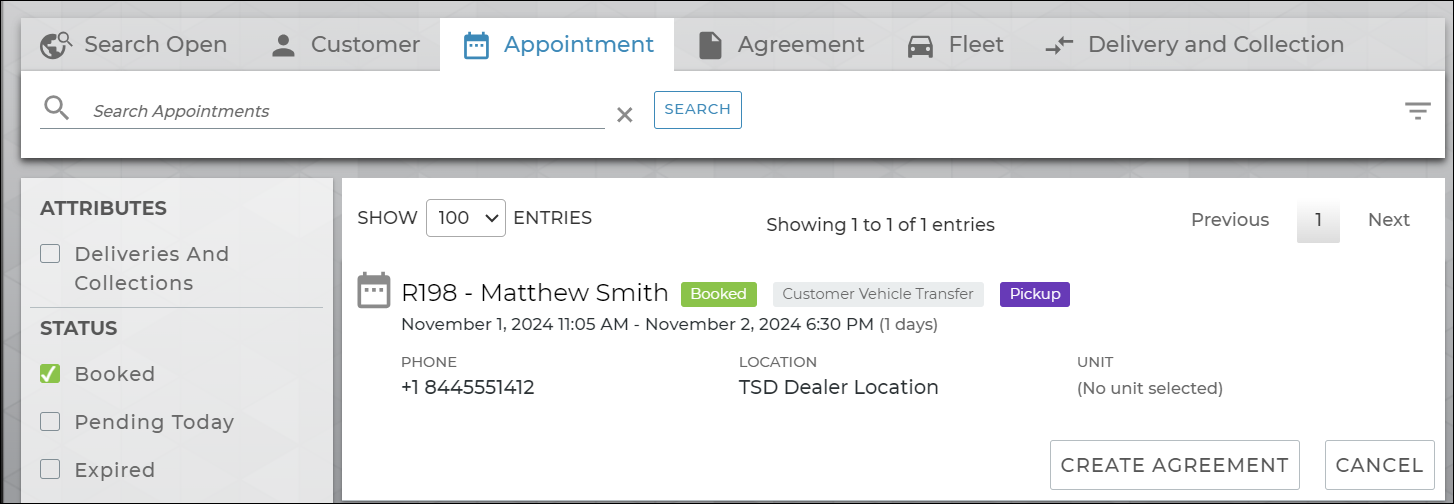
Task: Click the Search button
Action: [697, 110]
